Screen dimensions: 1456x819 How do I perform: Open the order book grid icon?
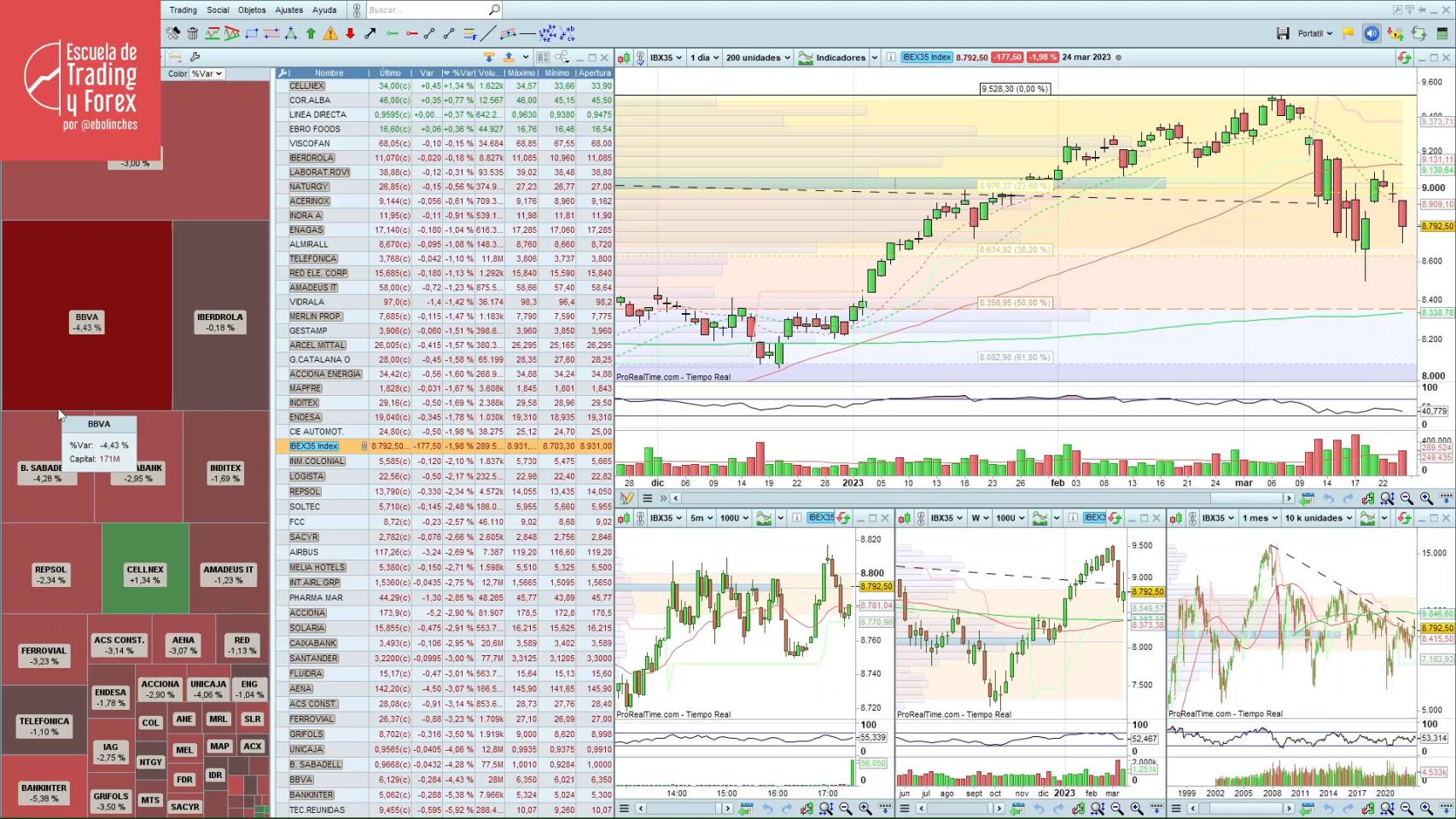tap(1442, 33)
